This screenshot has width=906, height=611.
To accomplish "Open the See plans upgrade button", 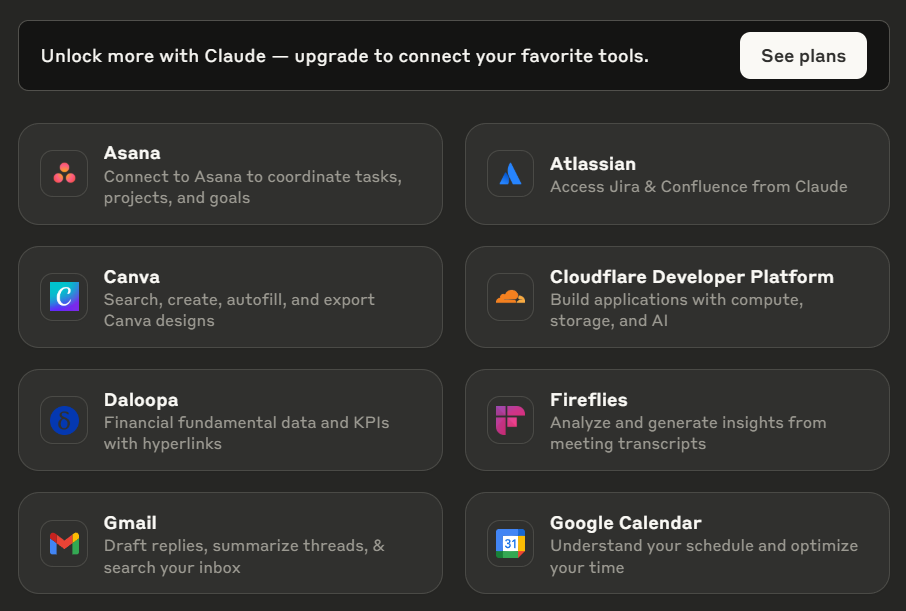I will [803, 55].
